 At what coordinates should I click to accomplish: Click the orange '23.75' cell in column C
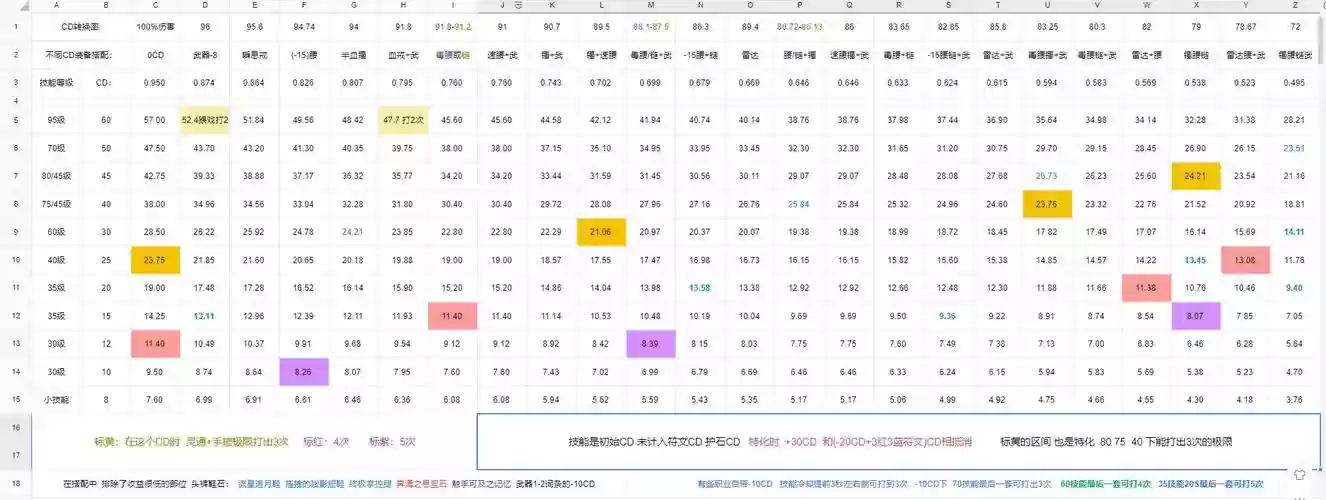point(155,260)
